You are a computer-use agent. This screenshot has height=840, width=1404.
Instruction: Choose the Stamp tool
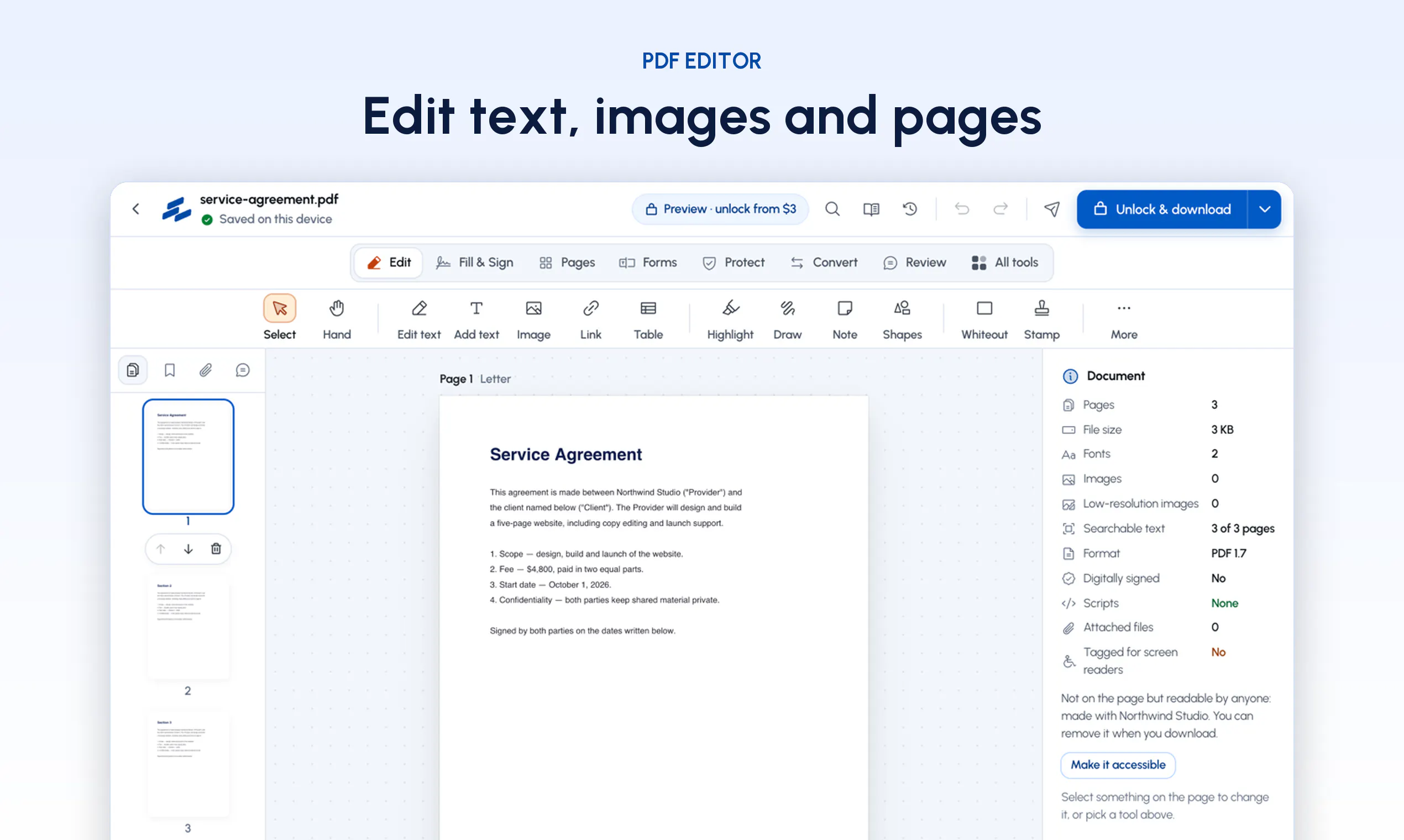pos(1042,319)
